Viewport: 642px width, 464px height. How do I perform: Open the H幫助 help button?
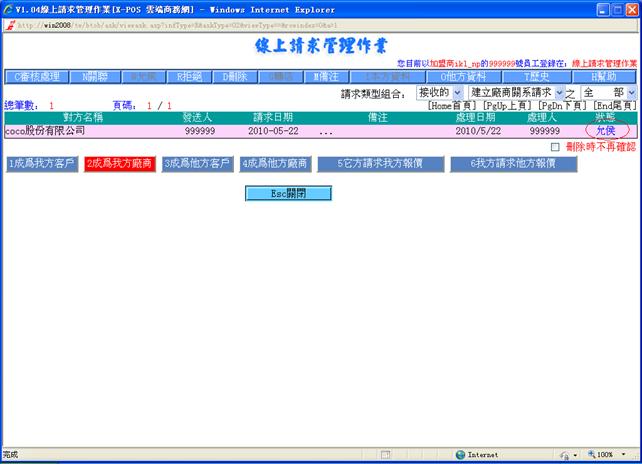604,76
